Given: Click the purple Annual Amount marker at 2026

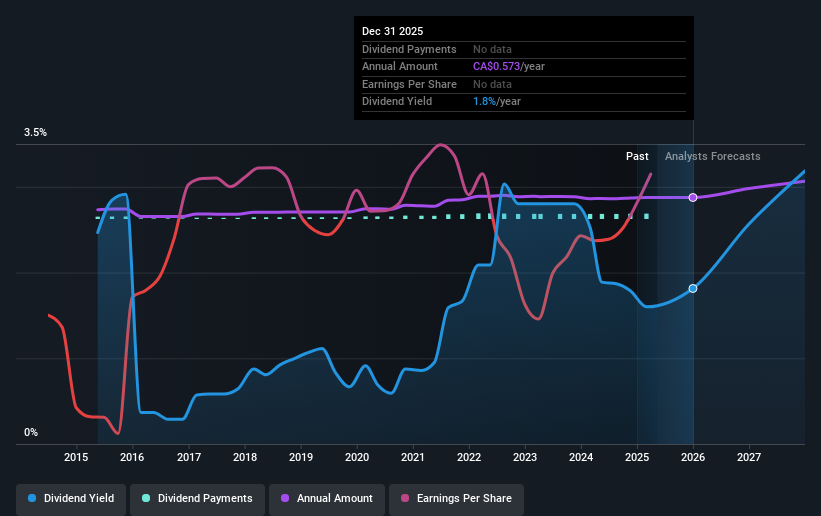Looking at the screenshot, I should click(x=693, y=197).
